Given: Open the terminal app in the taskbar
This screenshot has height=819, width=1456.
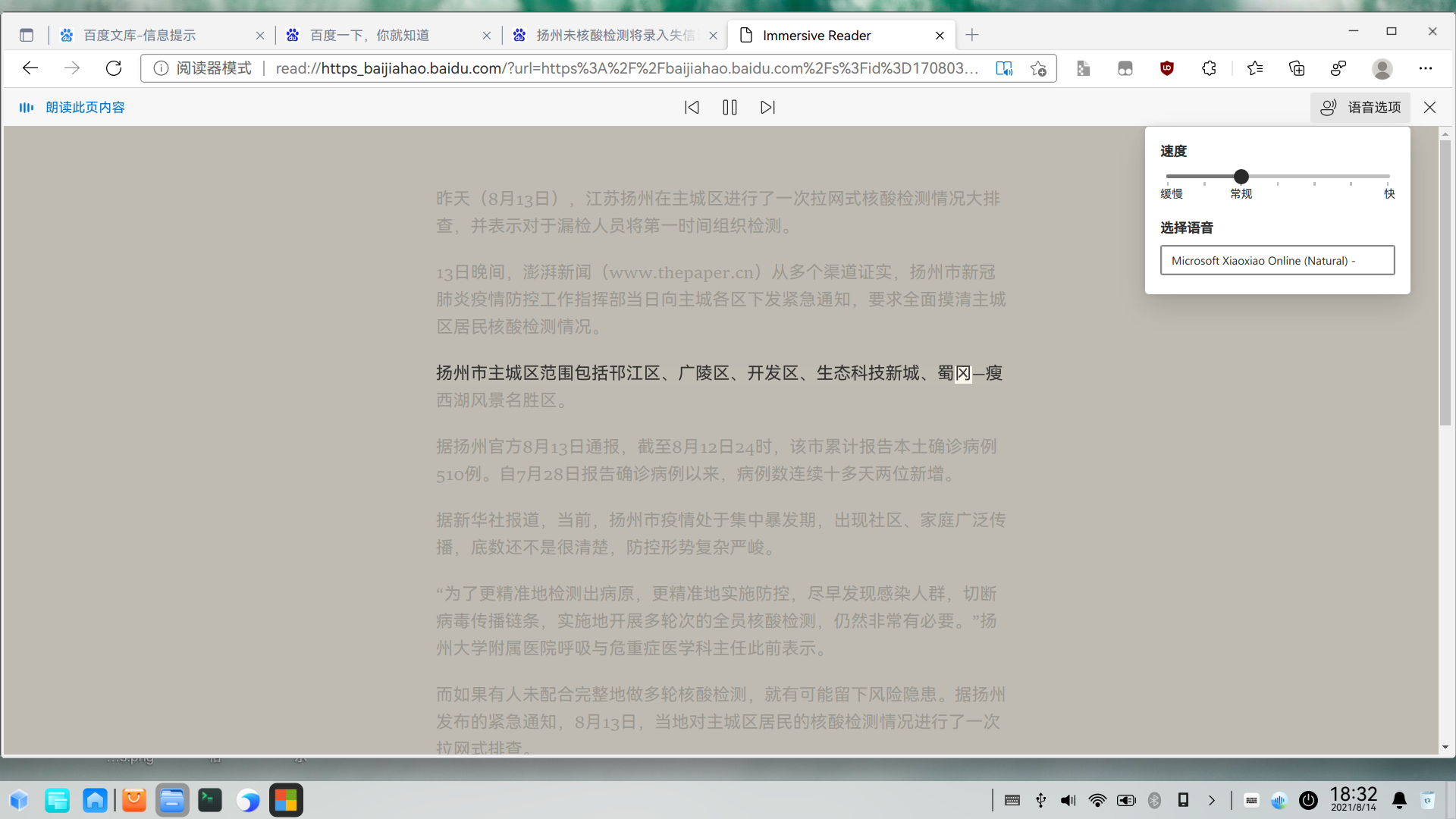Looking at the screenshot, I should (x=210, y=800).
